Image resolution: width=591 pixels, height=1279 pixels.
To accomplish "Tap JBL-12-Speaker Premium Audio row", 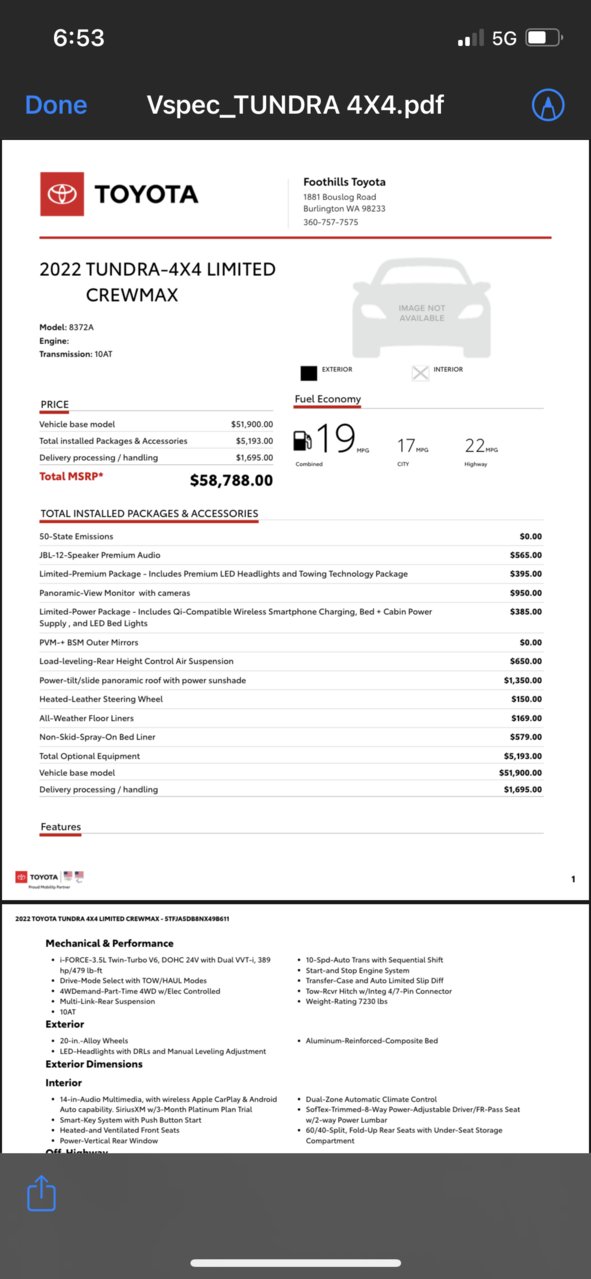I will 291,555.
